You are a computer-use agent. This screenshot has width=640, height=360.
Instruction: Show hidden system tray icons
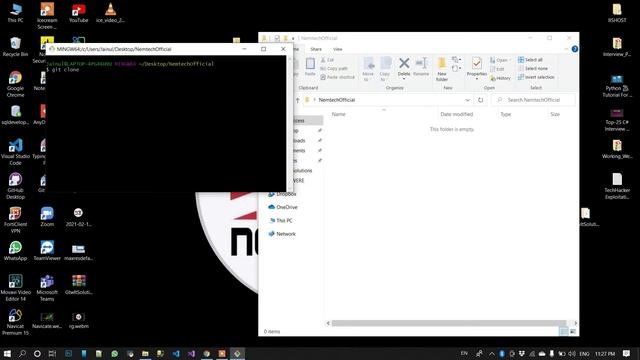click(x=491, y=353)
